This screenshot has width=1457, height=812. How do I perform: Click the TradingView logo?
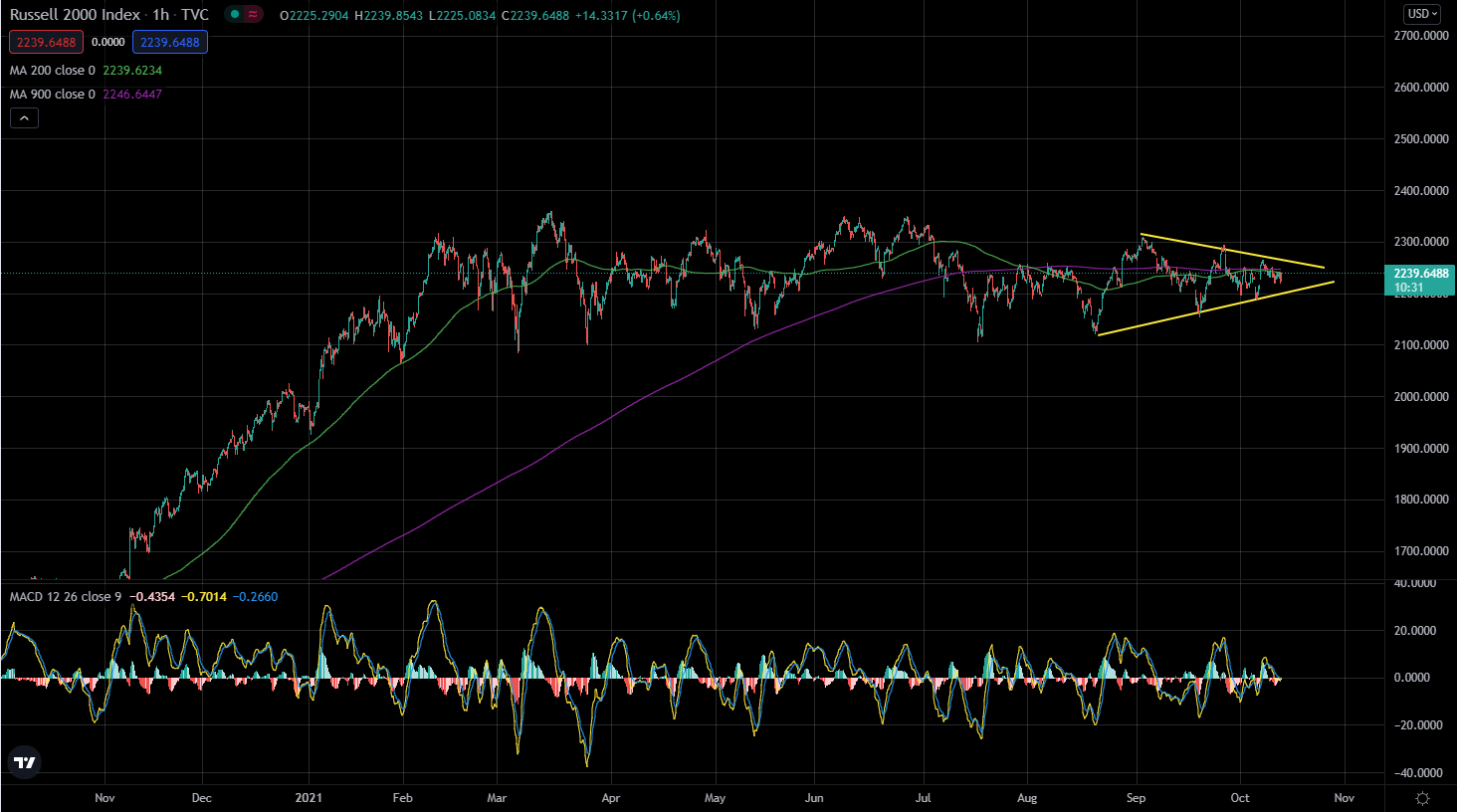[25, 763]
